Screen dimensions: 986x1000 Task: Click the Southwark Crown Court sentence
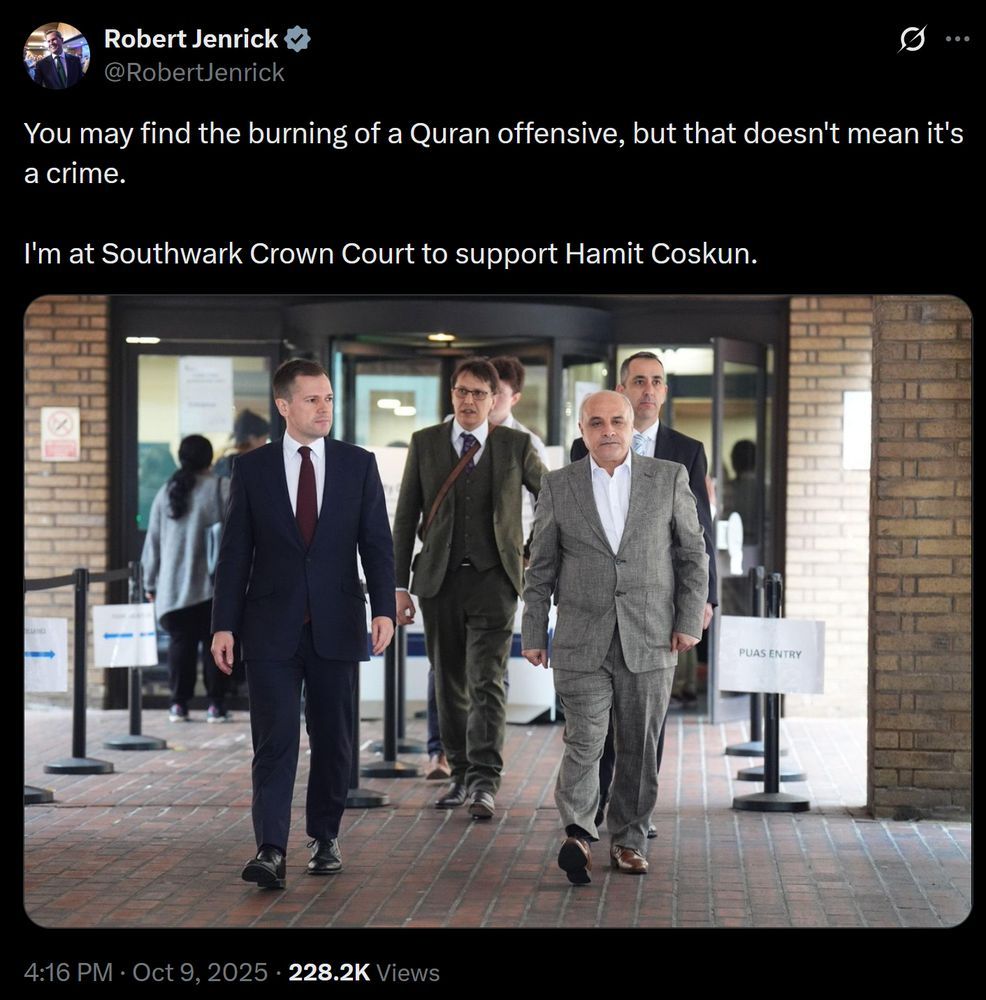[x=390, y=254]
